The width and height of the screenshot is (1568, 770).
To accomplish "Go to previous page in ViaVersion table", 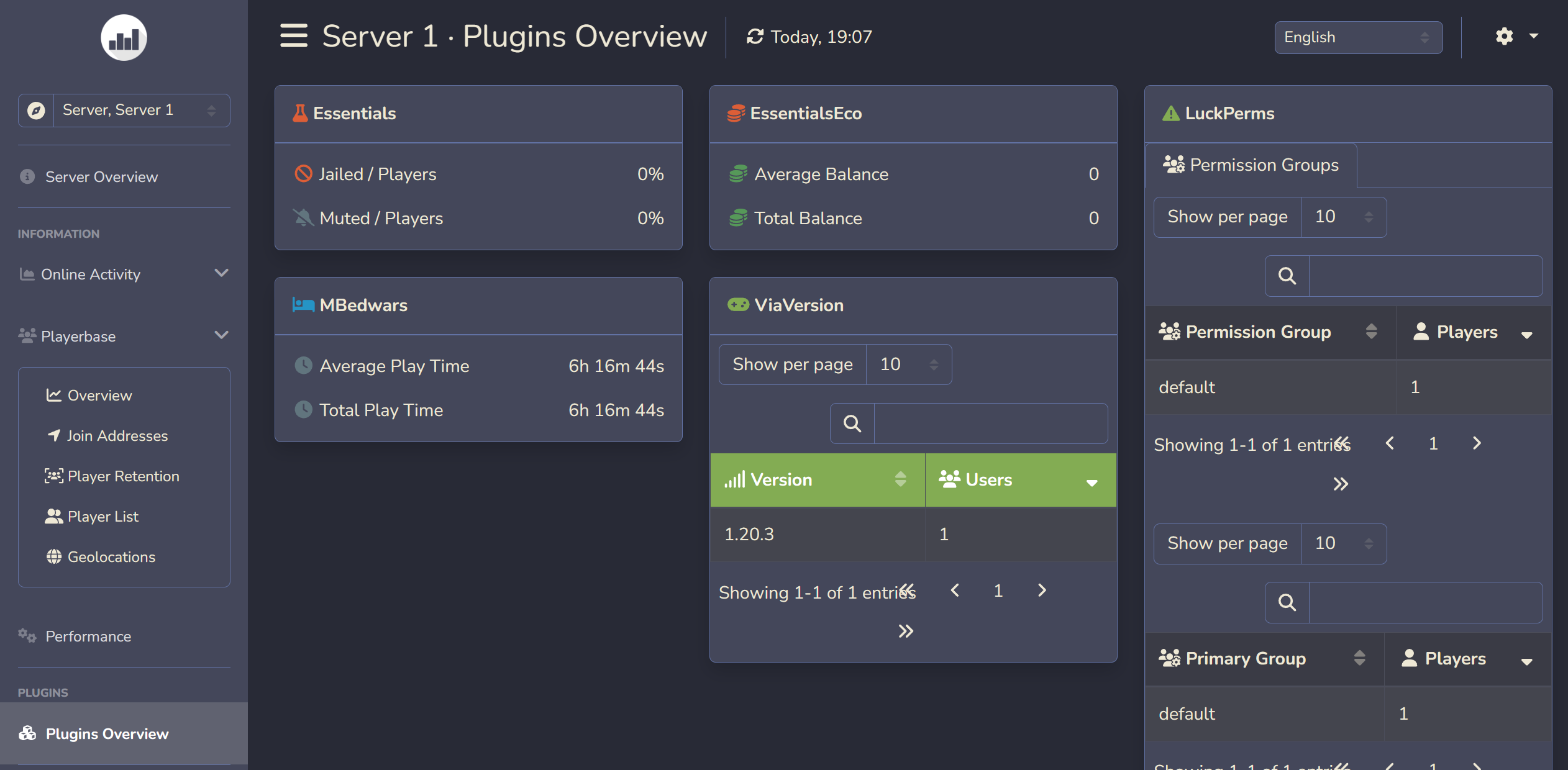I will 955,591.
